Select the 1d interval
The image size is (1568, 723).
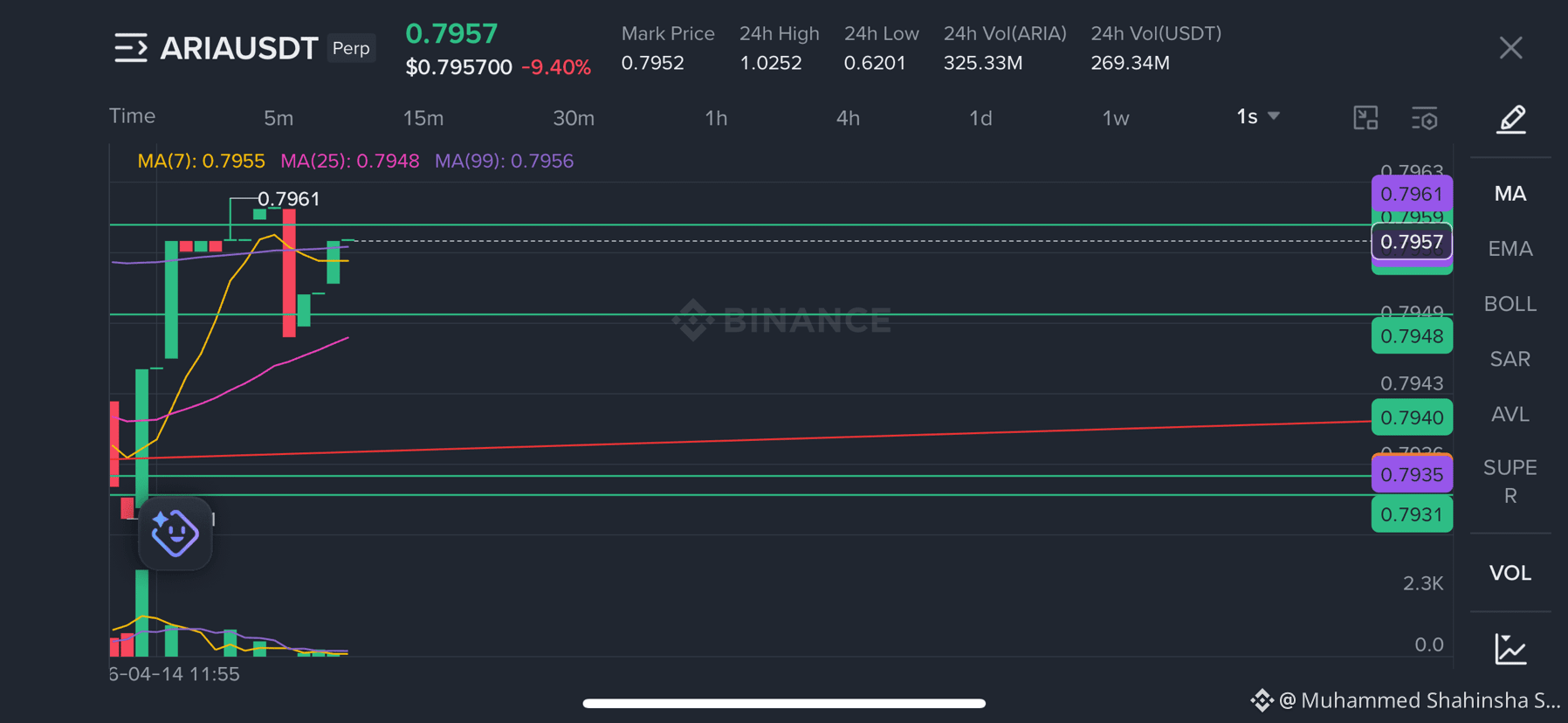point(980,118)
